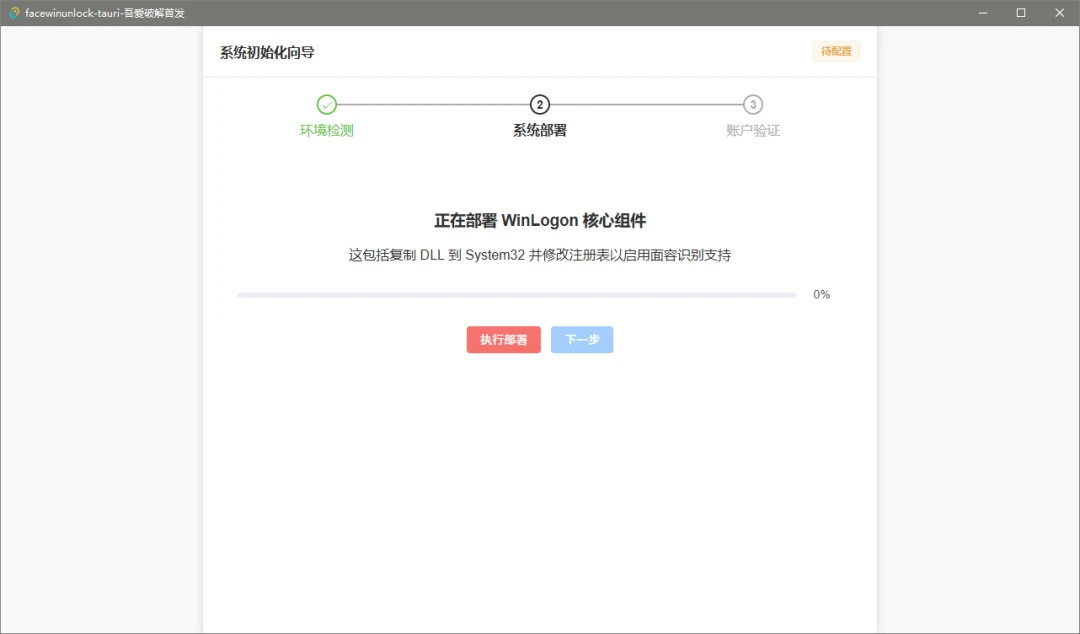Select the 系统部署 step label
The width and height of the screenshot is (1080, 634).
539,129
